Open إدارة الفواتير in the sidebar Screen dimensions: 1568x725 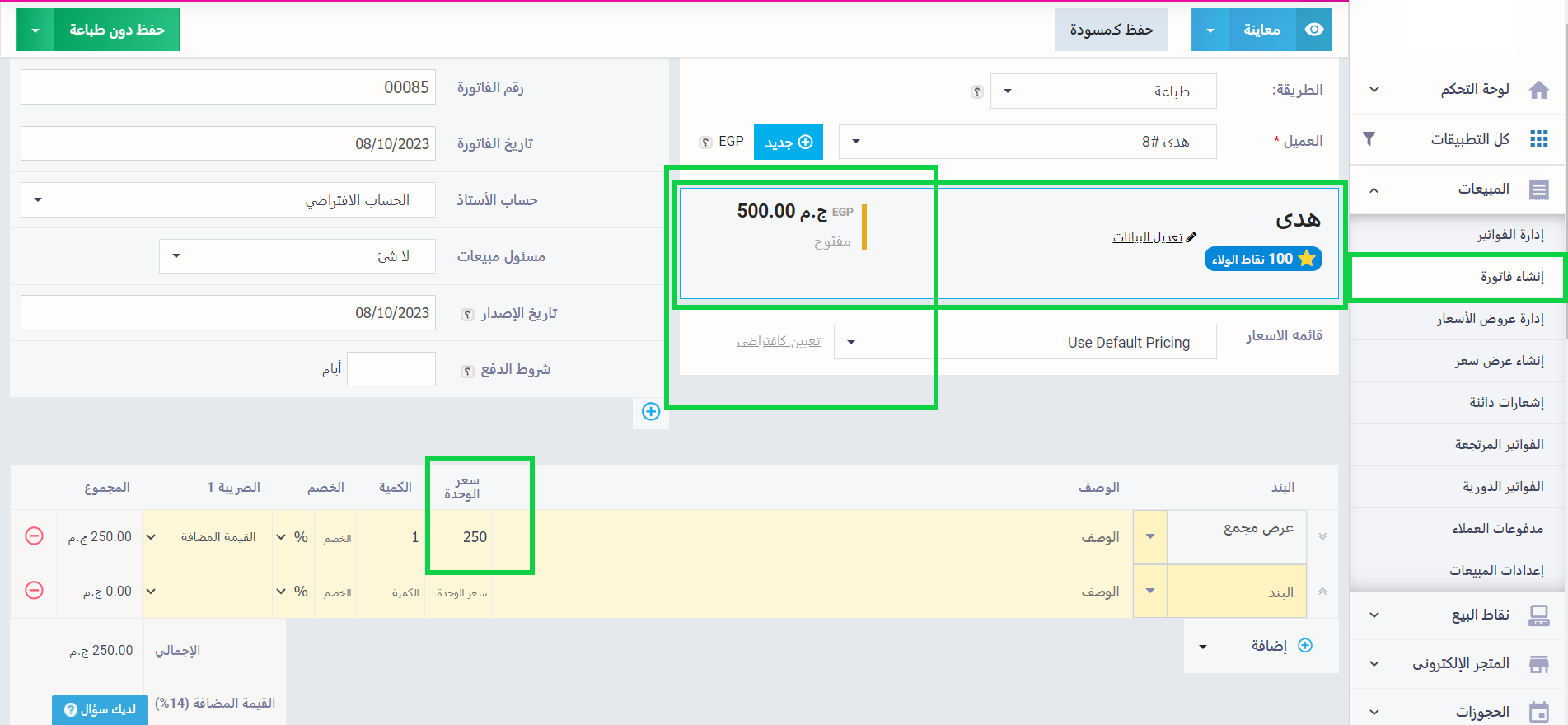pos(1509,235)
